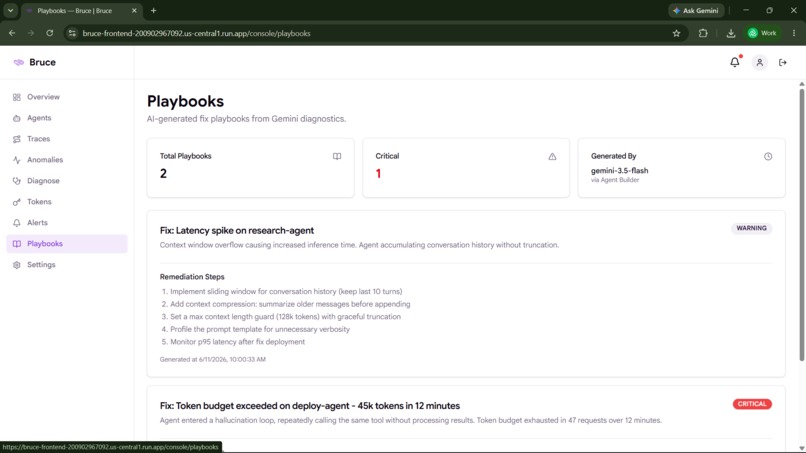Viewport: 806px width, 453px height.
Task: Open browser downloads icon
Action: (730, 33)
